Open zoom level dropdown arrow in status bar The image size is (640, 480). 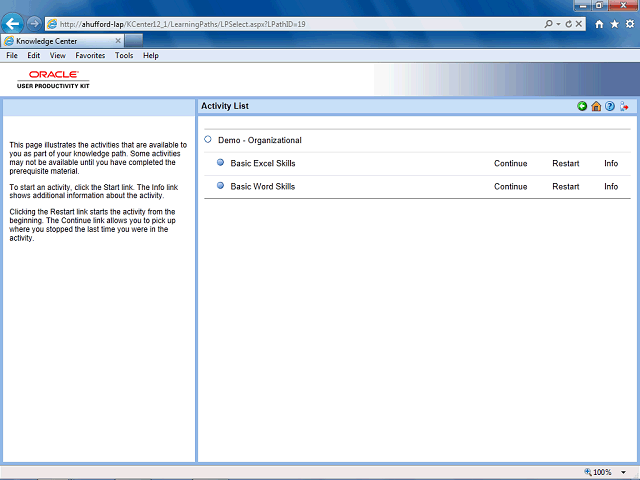click(x=623, y=472)
